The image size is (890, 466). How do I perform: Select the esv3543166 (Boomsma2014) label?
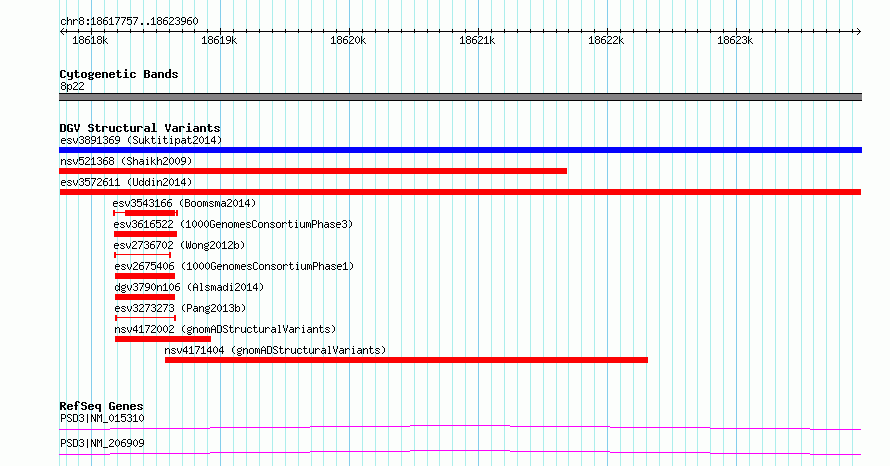tap(184, 203)
